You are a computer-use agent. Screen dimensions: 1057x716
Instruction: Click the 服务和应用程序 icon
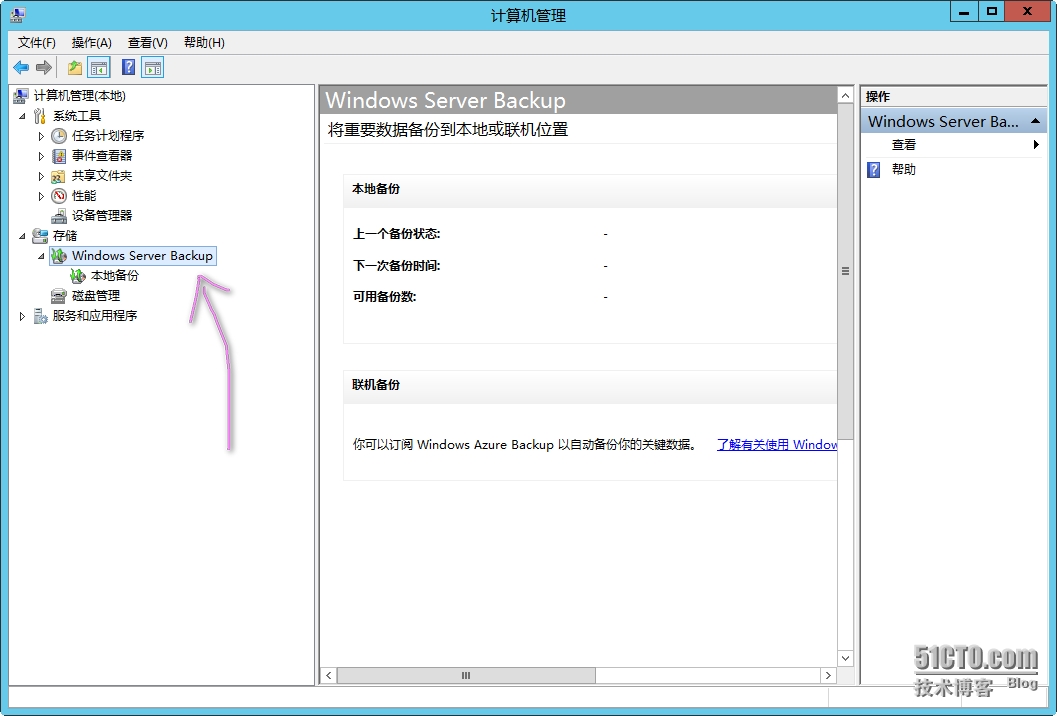coord(40,316)
